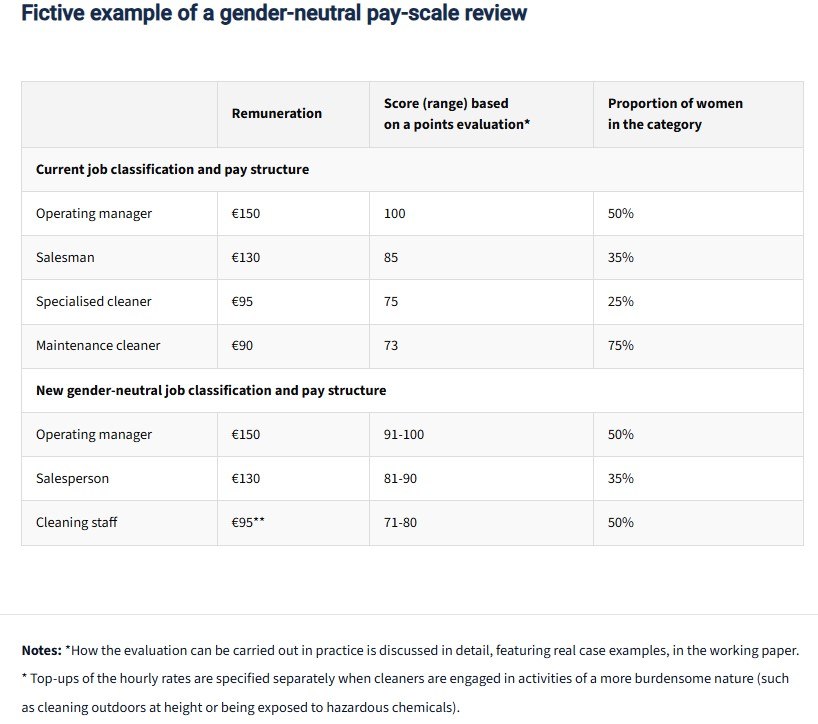Viewport: 818px width, 724px height.
Task: Click the score value 73
Action: (391, 346)
